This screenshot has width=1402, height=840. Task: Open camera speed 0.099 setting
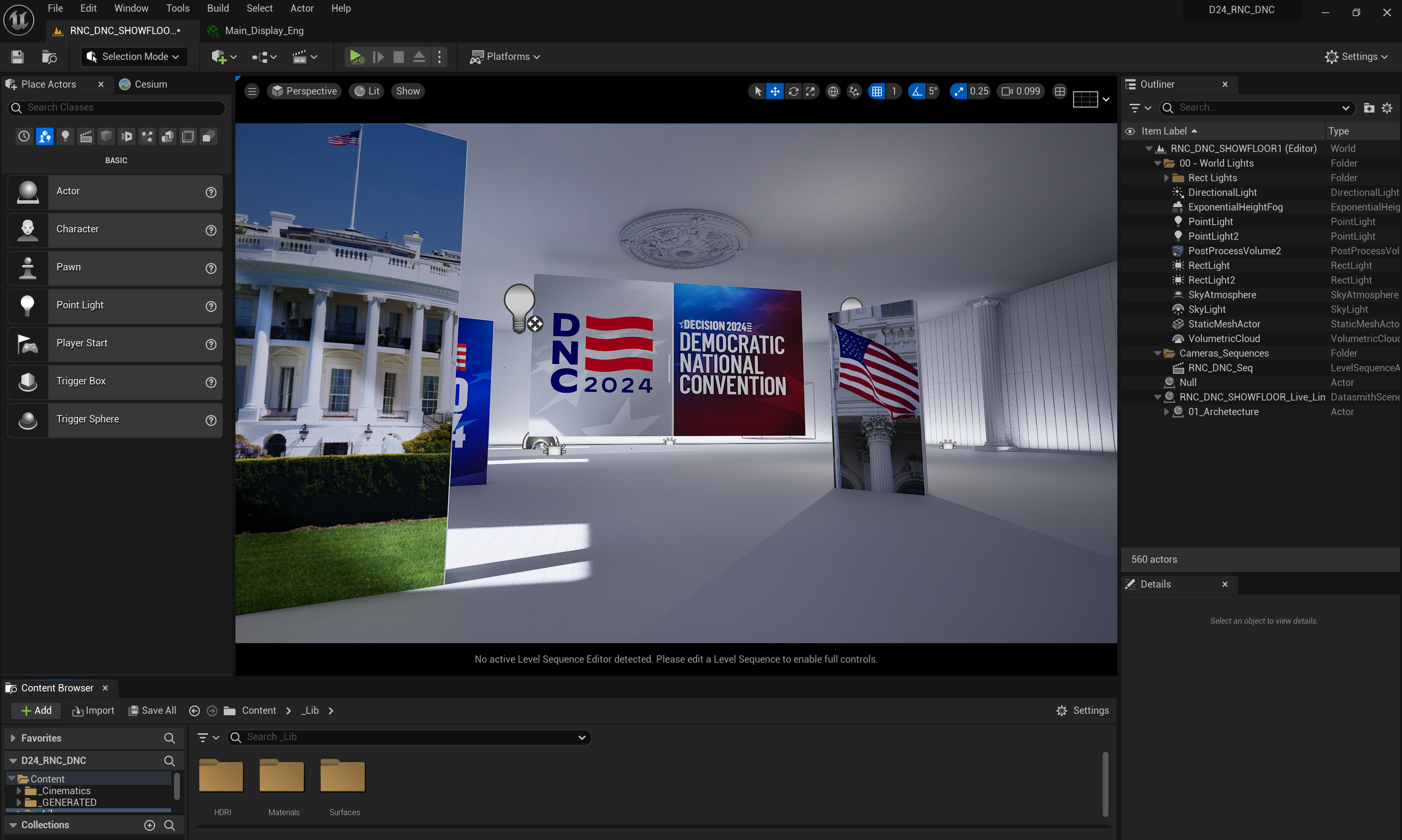pos(1021,91)
